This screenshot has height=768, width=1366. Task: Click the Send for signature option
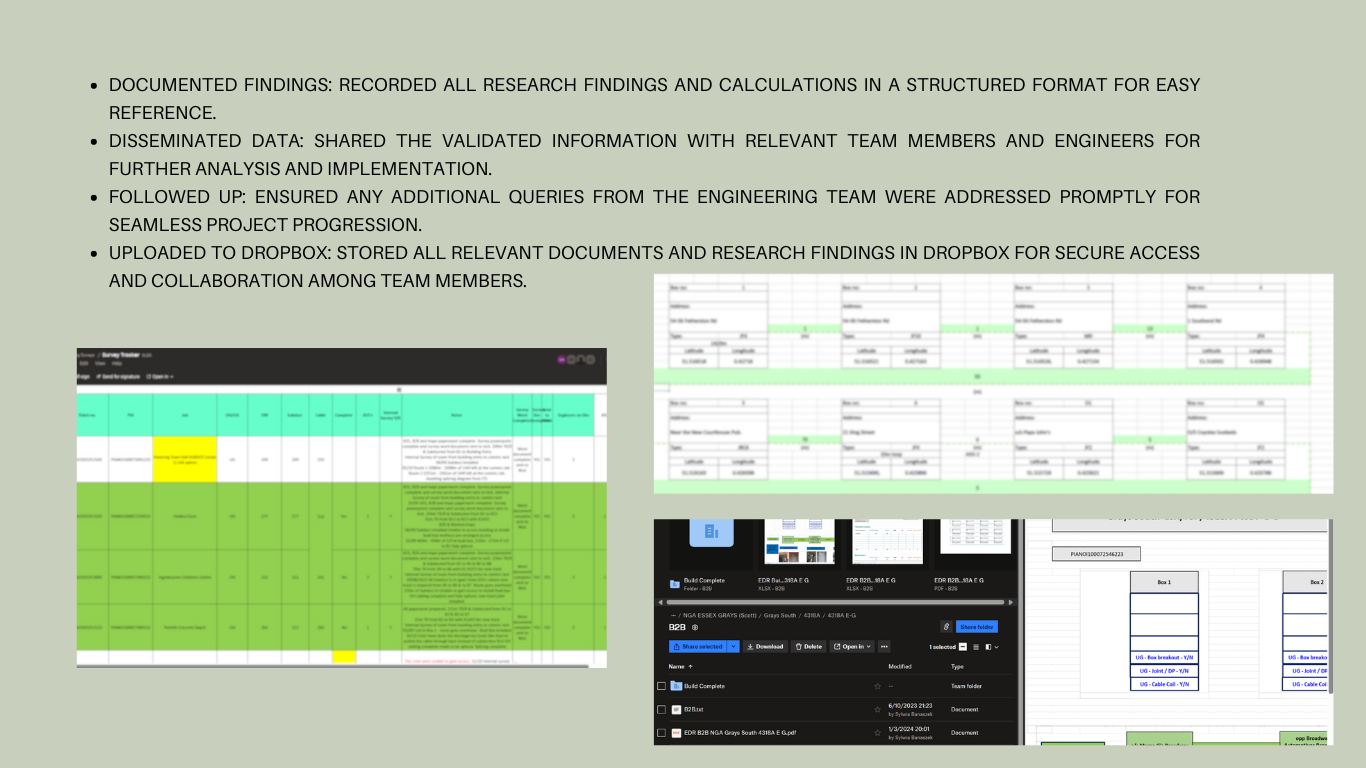click(116, 377)
